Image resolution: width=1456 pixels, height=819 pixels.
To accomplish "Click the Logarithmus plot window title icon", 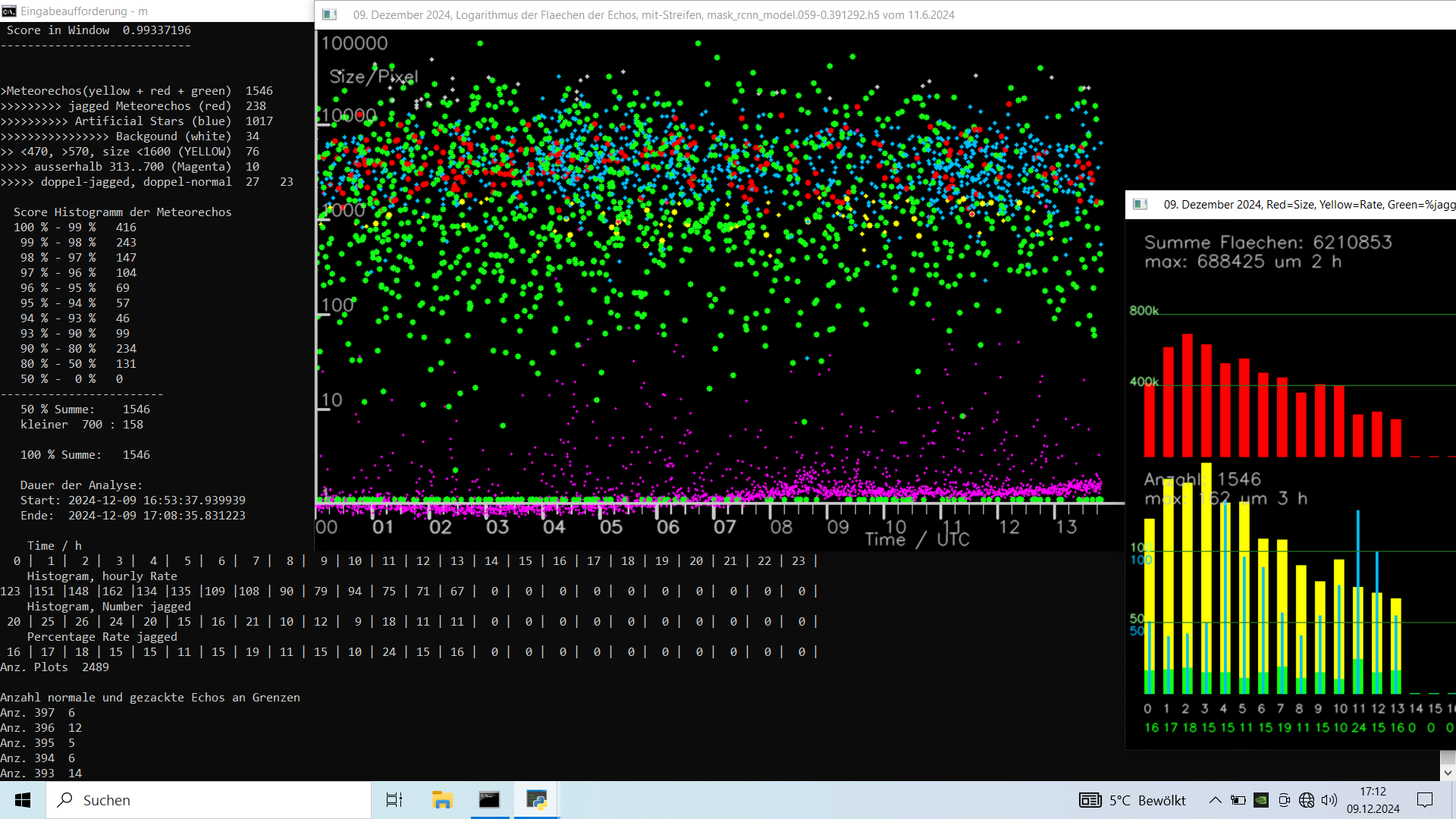I will (330, 14).
